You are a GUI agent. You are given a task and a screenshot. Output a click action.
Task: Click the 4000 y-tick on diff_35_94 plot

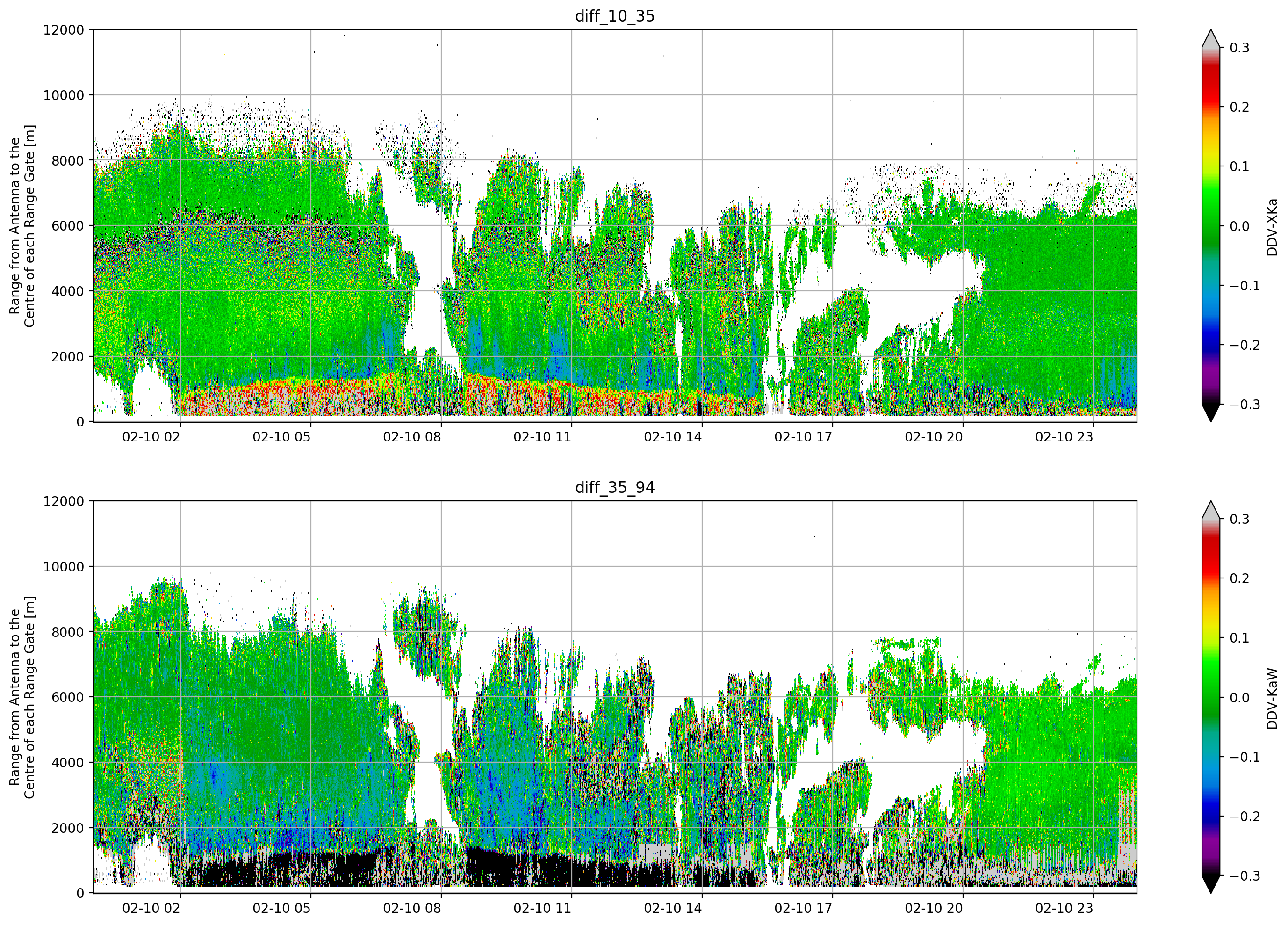[x=68, y=763]
